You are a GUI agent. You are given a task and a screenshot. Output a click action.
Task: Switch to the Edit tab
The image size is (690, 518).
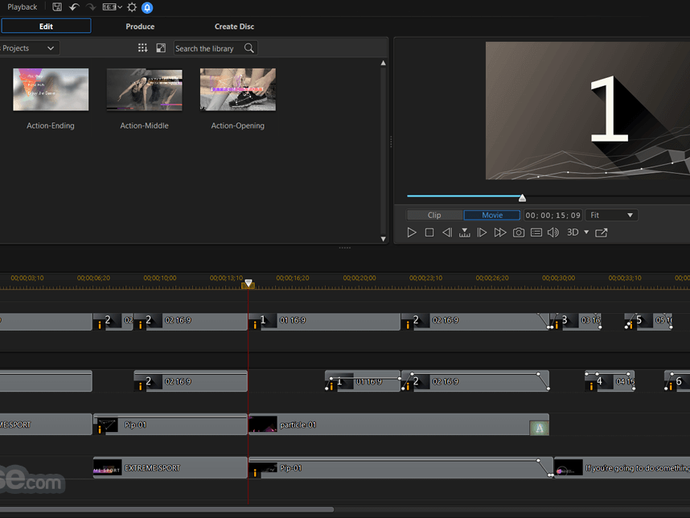click(x=46, y=26)
